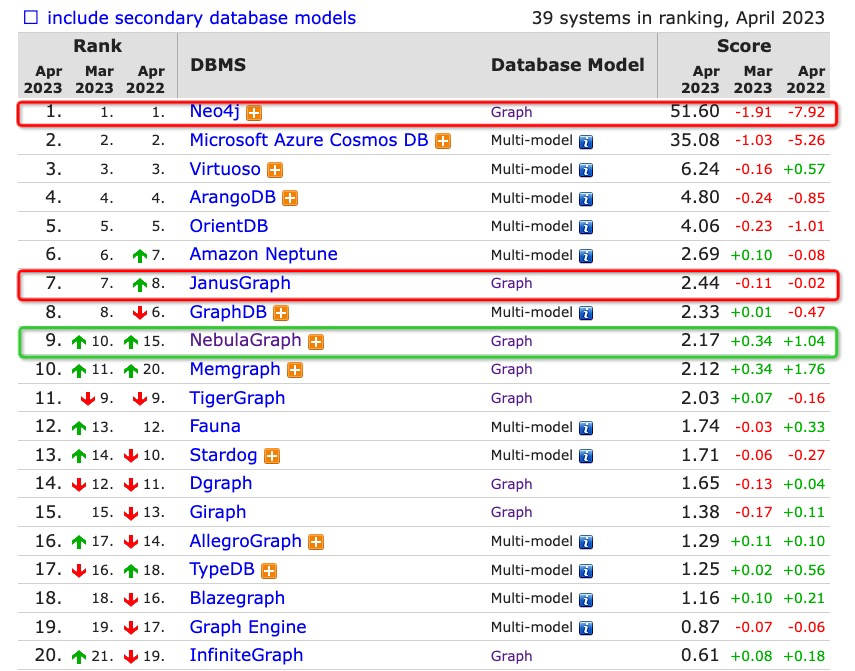Open the InfiniteGraph link
855x671 pixels.
tap(246, 655)
